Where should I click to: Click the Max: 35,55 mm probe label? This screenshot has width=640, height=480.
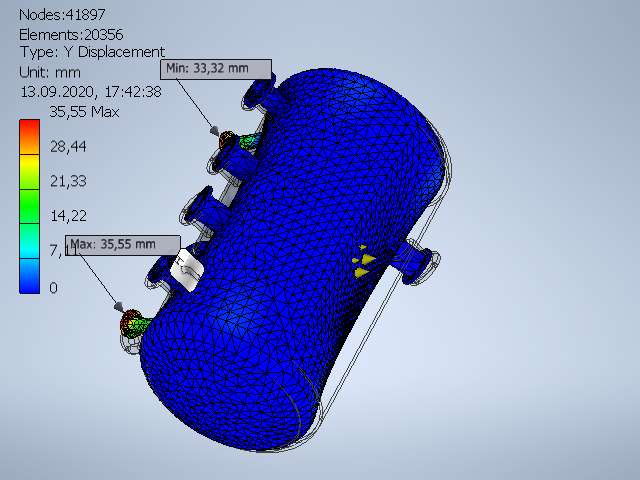(x=123, y=245)
